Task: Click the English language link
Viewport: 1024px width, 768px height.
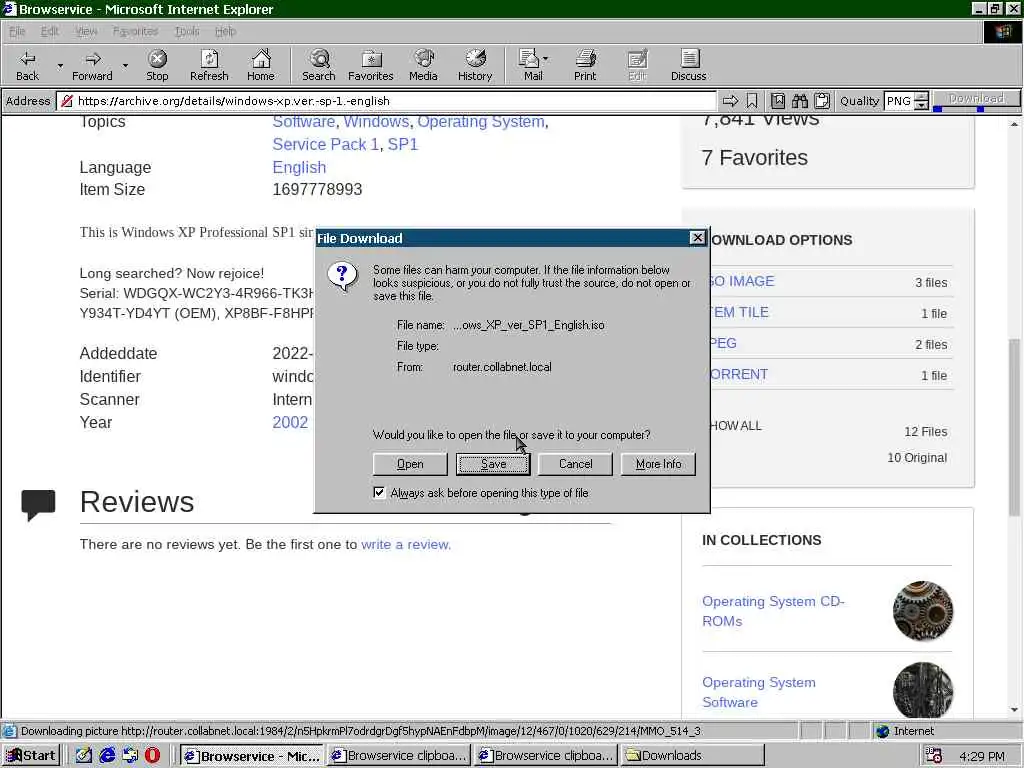Action: (x=299, y=167)
